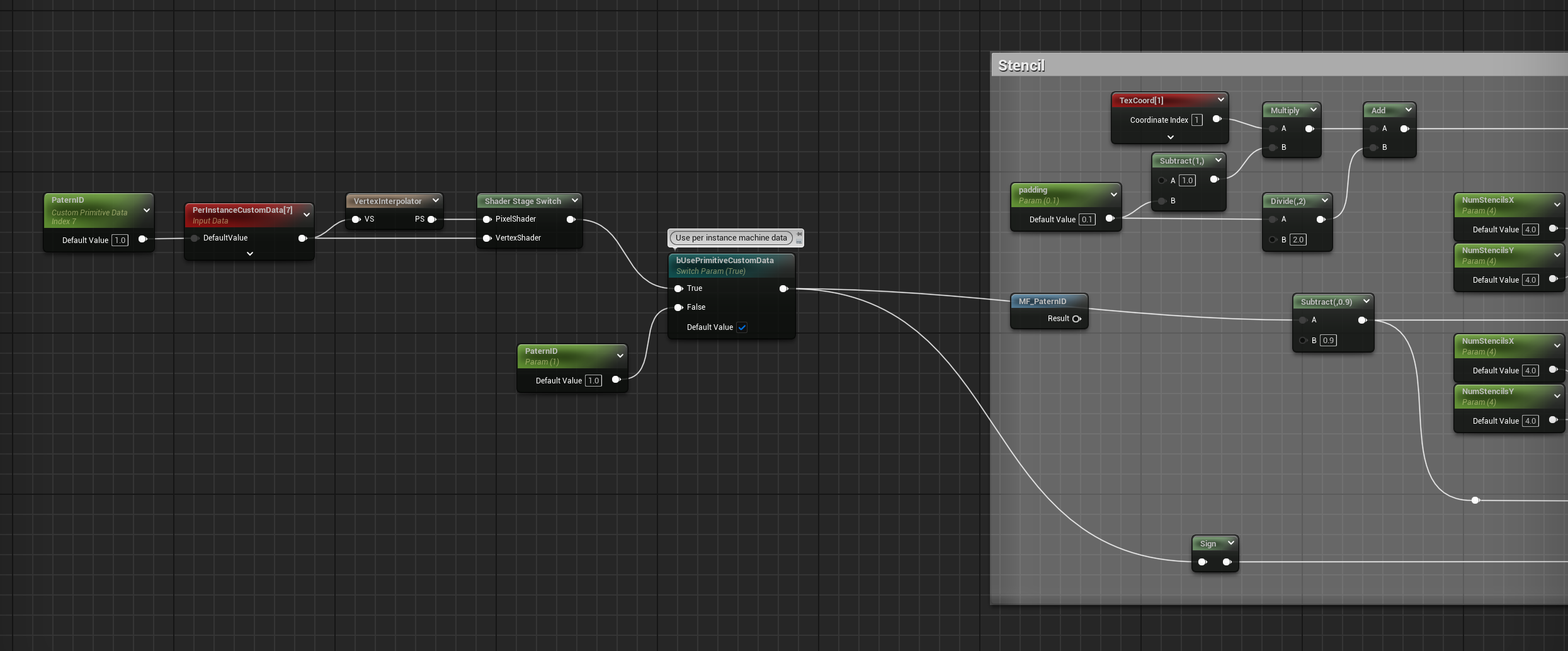Click the A input pin on Multiply
Screen dimensions: 1568x651
click(1273, 128)
